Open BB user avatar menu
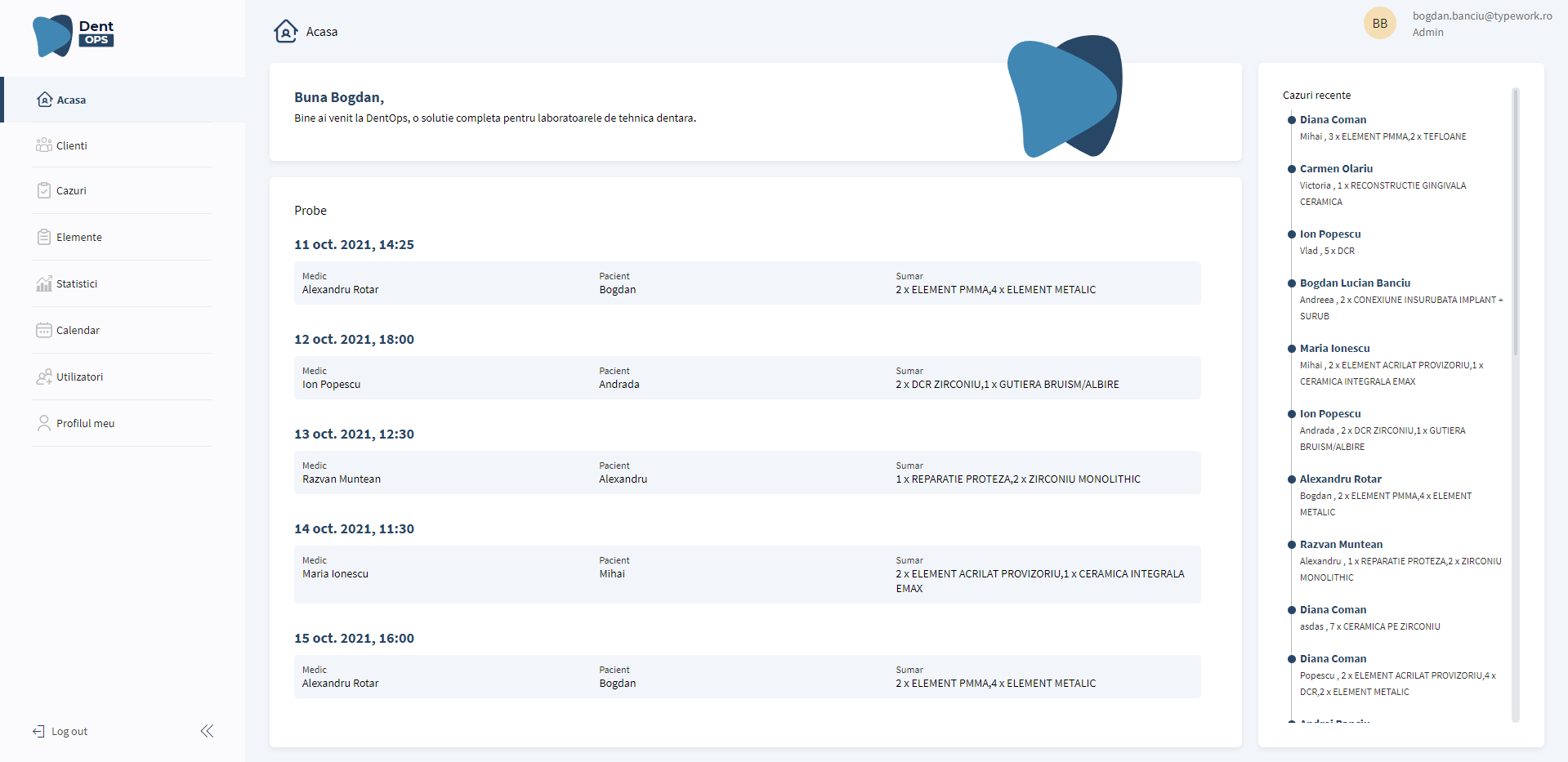 point(1379,23)
